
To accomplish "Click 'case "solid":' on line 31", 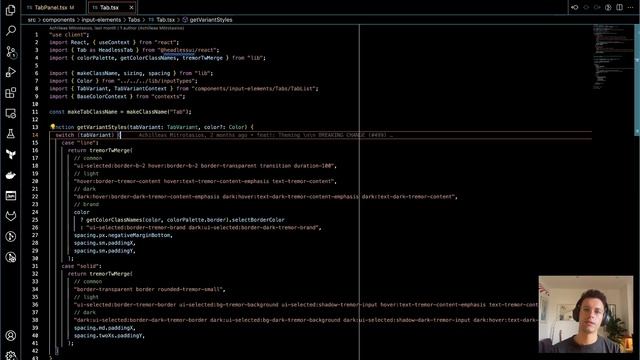I will 81,266.
